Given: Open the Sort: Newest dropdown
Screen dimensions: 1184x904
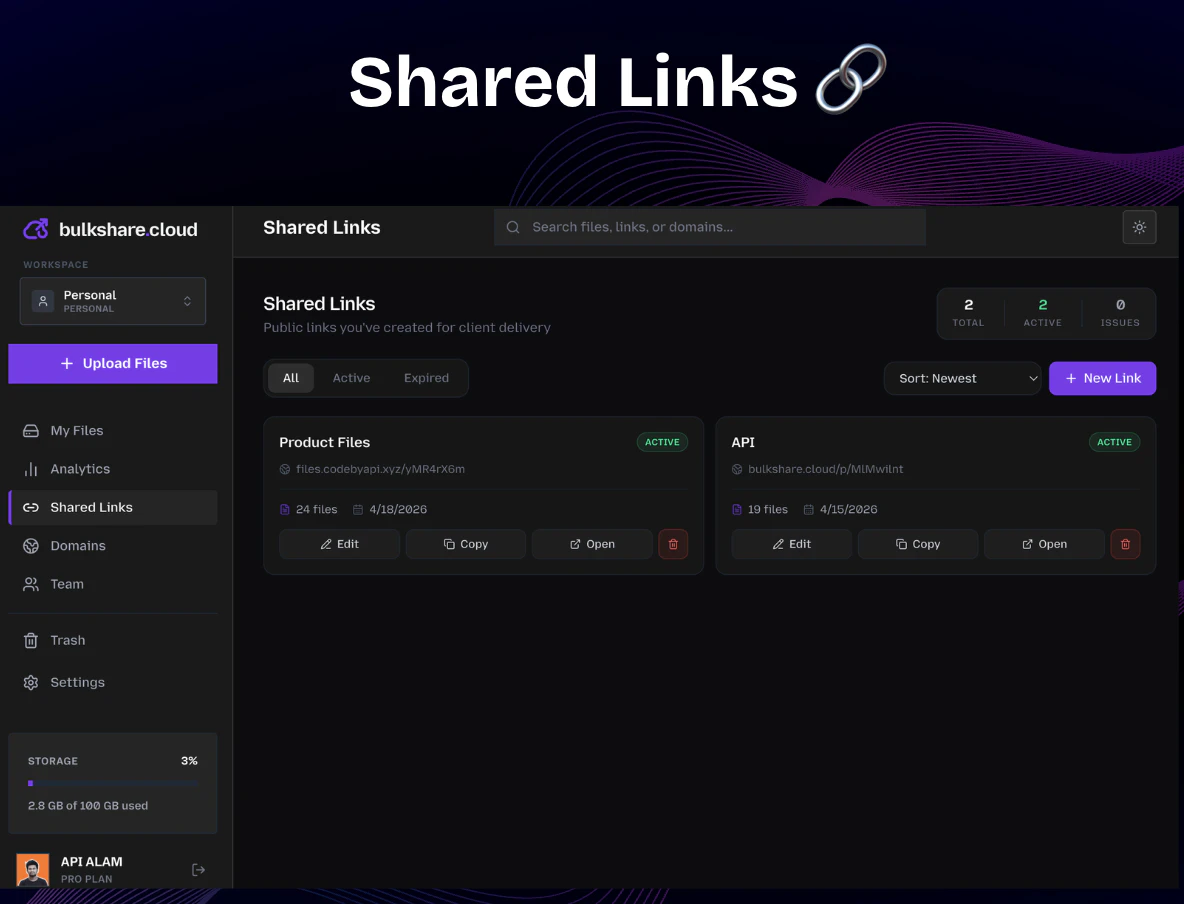Looking at the screenshot, I should 962,378.
